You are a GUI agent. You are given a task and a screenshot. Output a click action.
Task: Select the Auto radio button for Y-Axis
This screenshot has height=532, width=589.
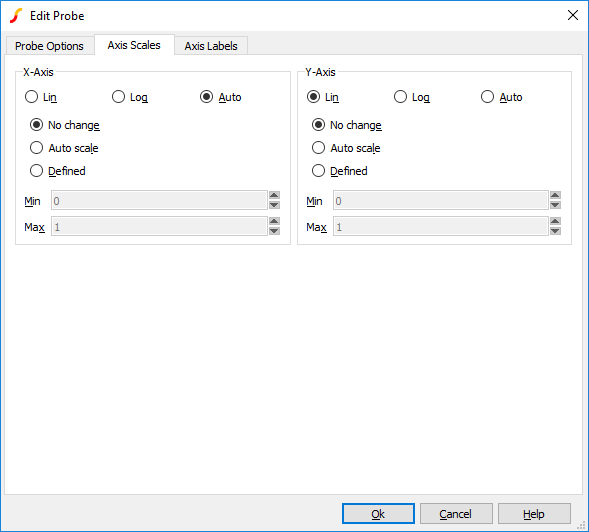(x=501, y=97)
